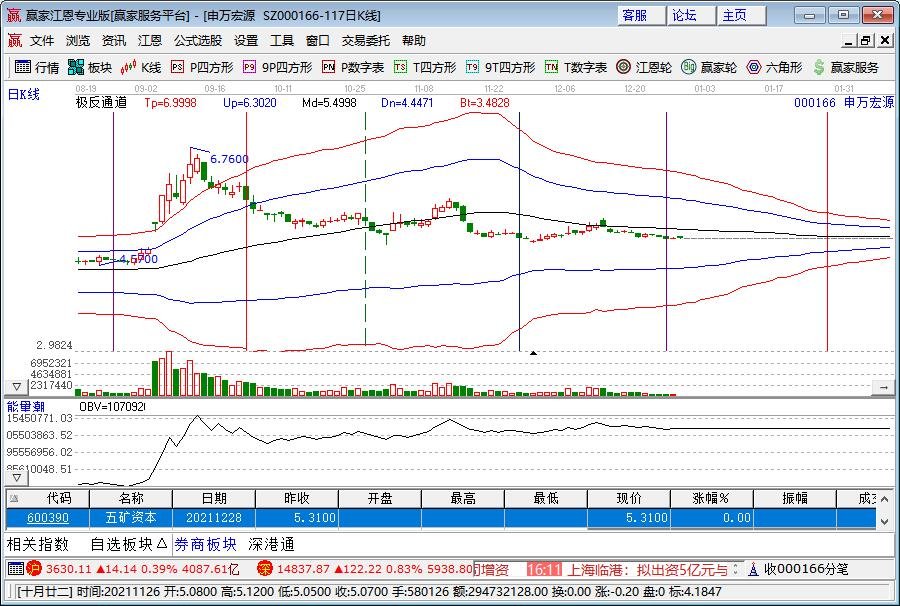900x606 pixels.
Task: Click the 深 Shenzhen index badge
Action: click(265, 569)
